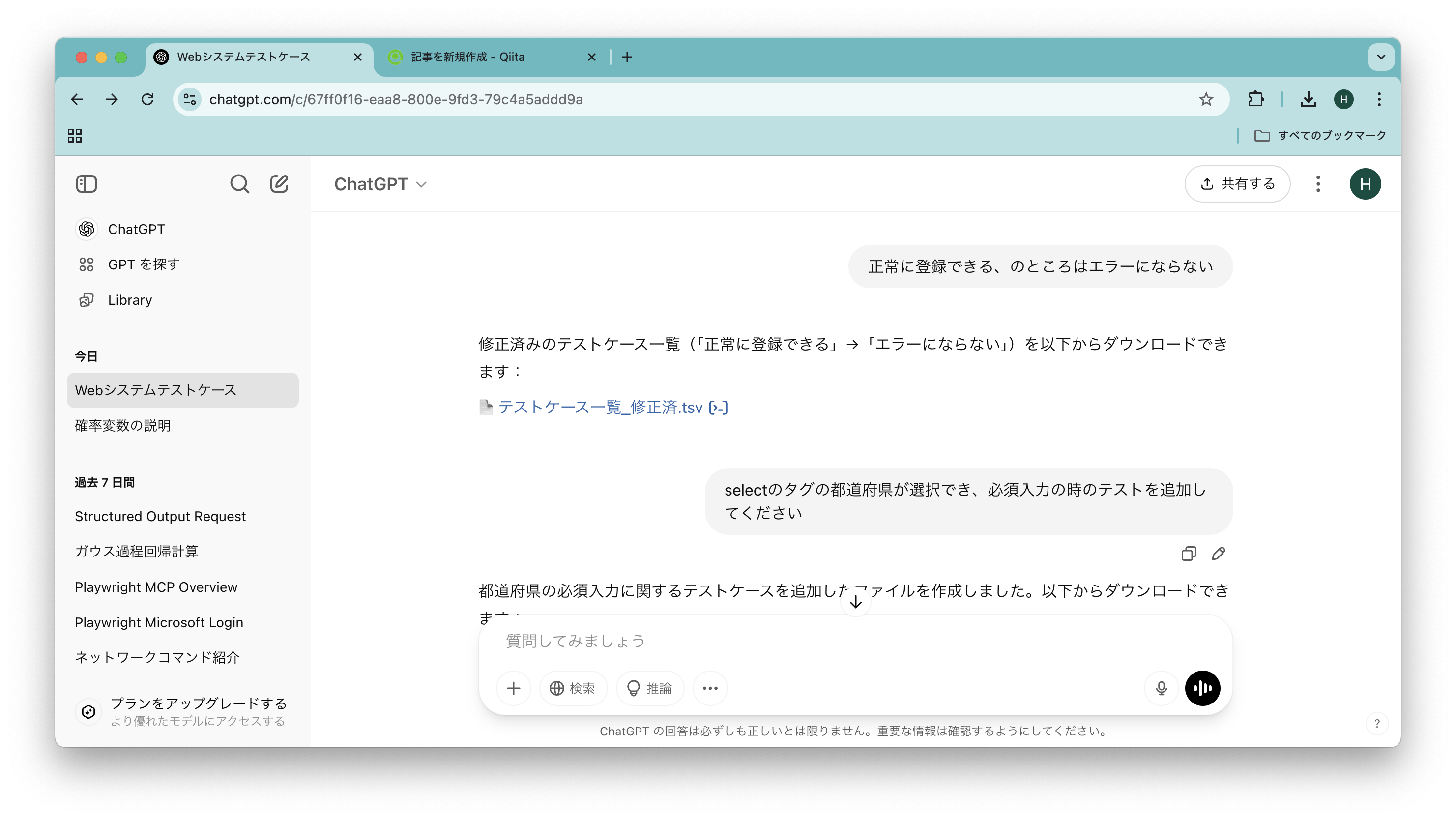Open the conversation options three-dot menu
This screenshot has width=1456, height=820.
click(1318, 184)
